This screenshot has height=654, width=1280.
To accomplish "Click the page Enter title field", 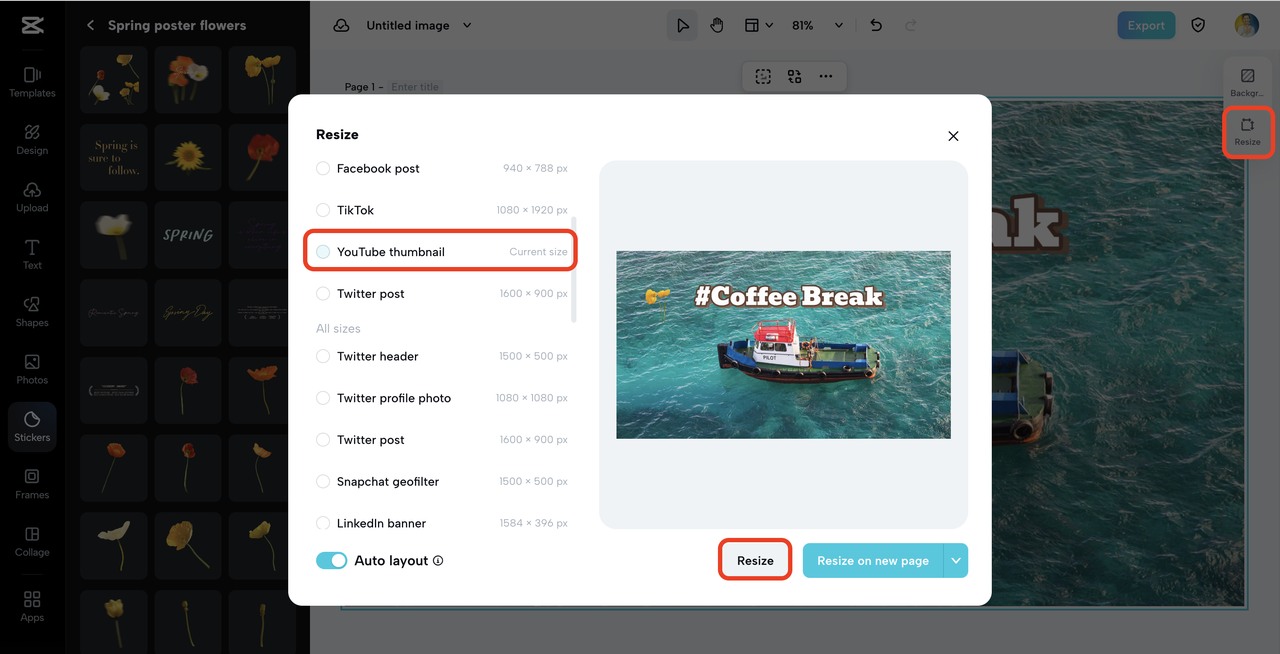I will tap(415, 87).
